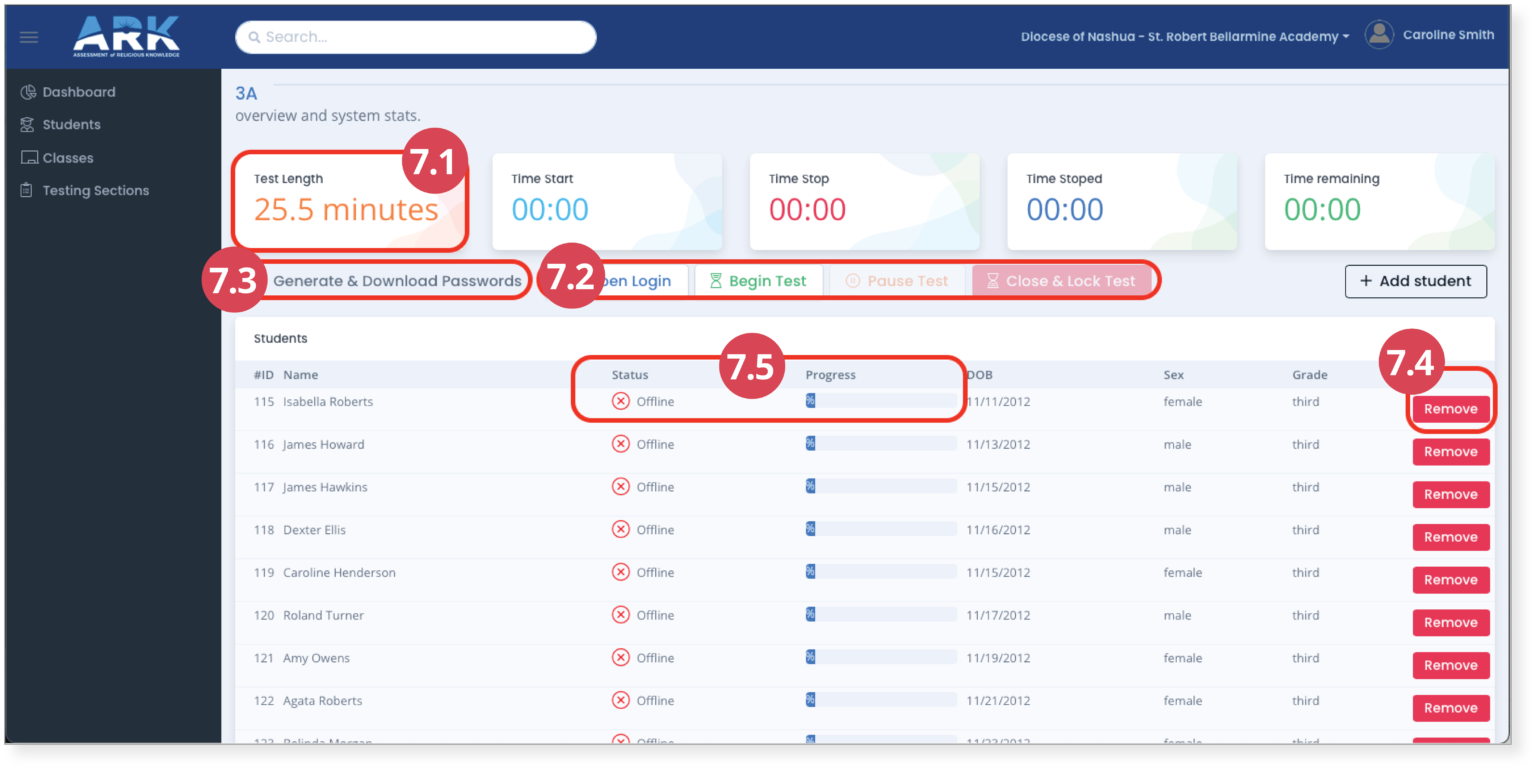Click Dexter Ellis' progress bar
Image resolution: width=1536 pixels, height=769 pixels.
pyautogui.click(x=880, y=530)
